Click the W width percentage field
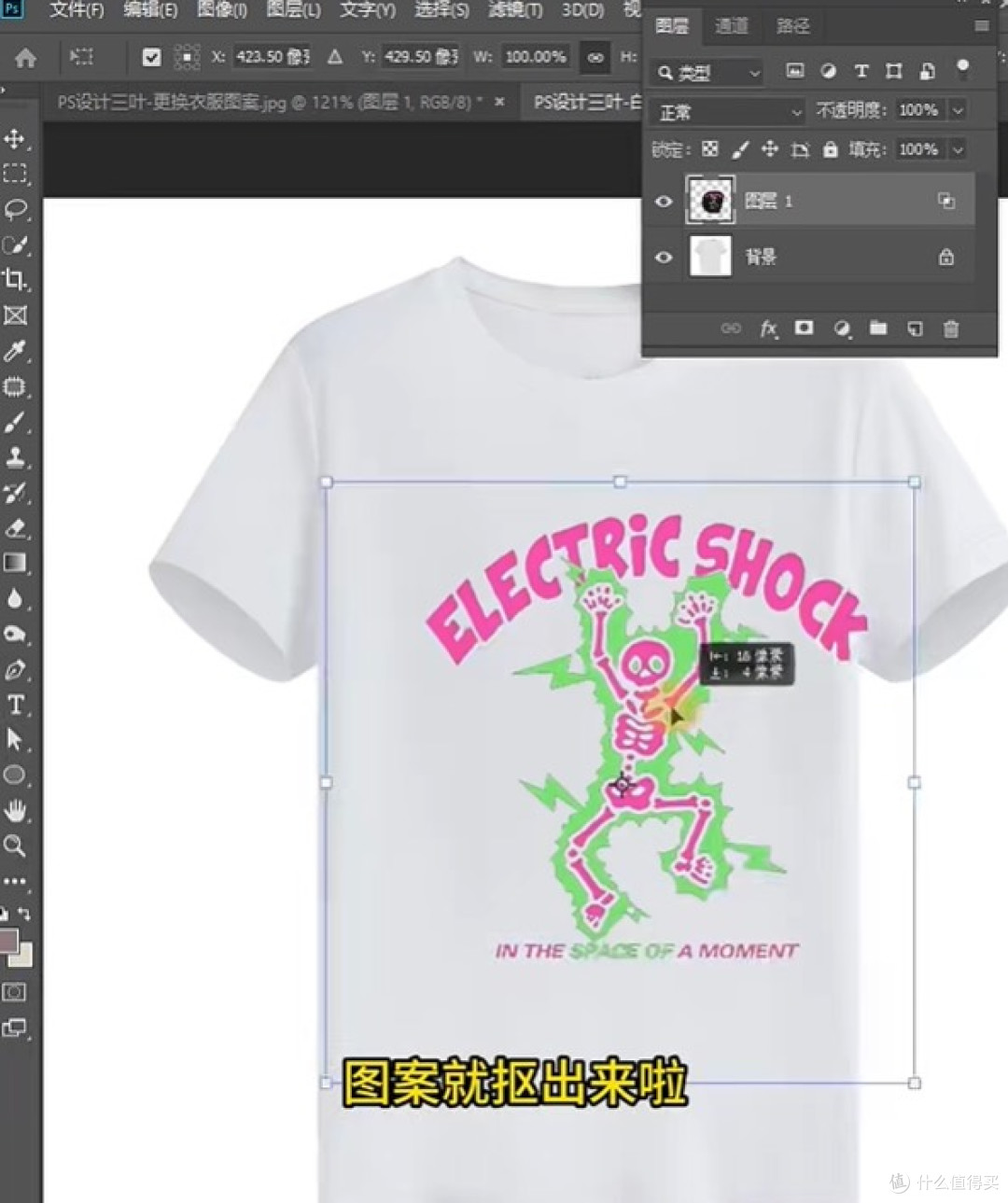The image size is (1008, 1203). click(x=536, y=57)
